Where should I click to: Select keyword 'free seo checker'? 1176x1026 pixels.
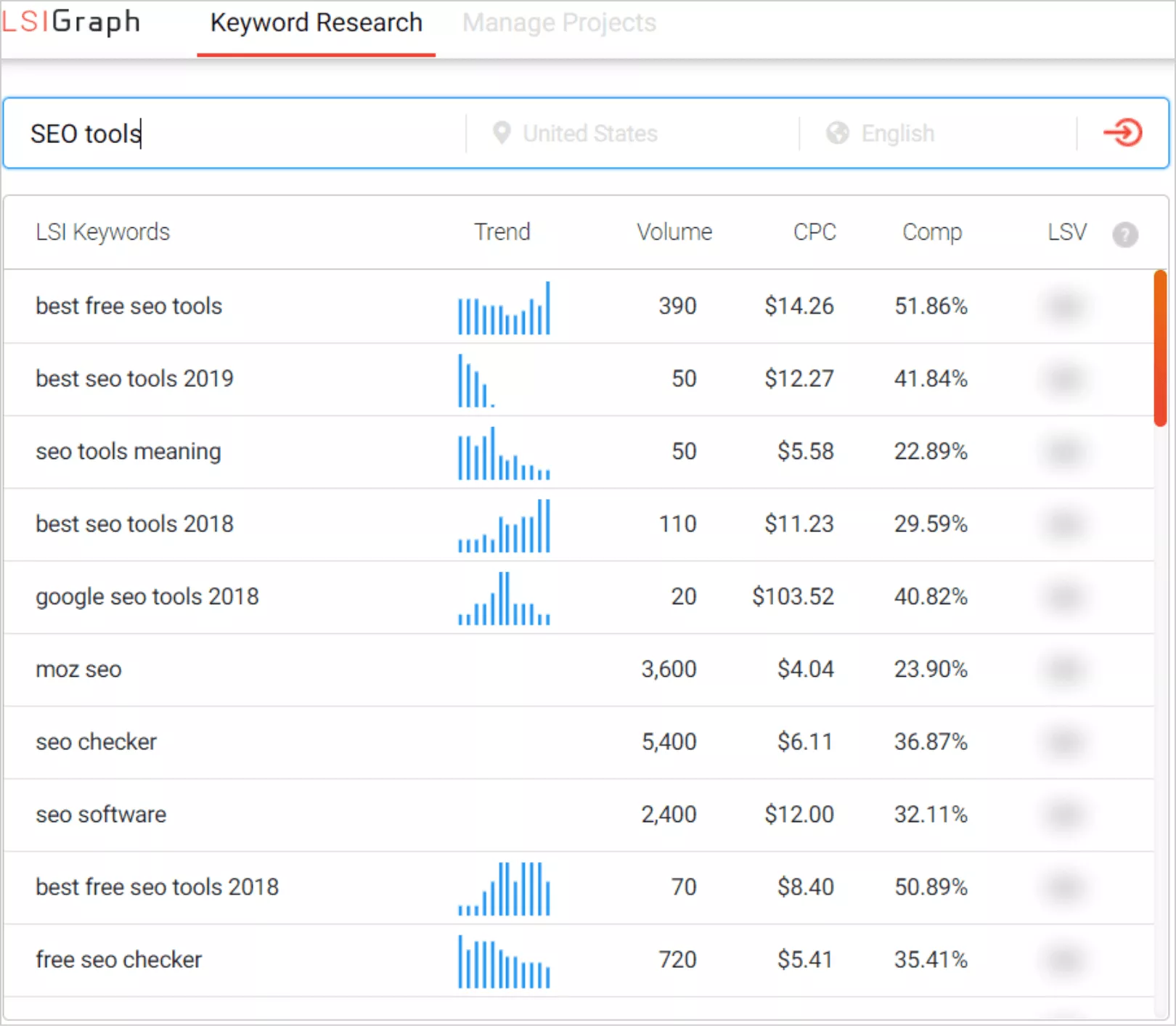(119, 959)
